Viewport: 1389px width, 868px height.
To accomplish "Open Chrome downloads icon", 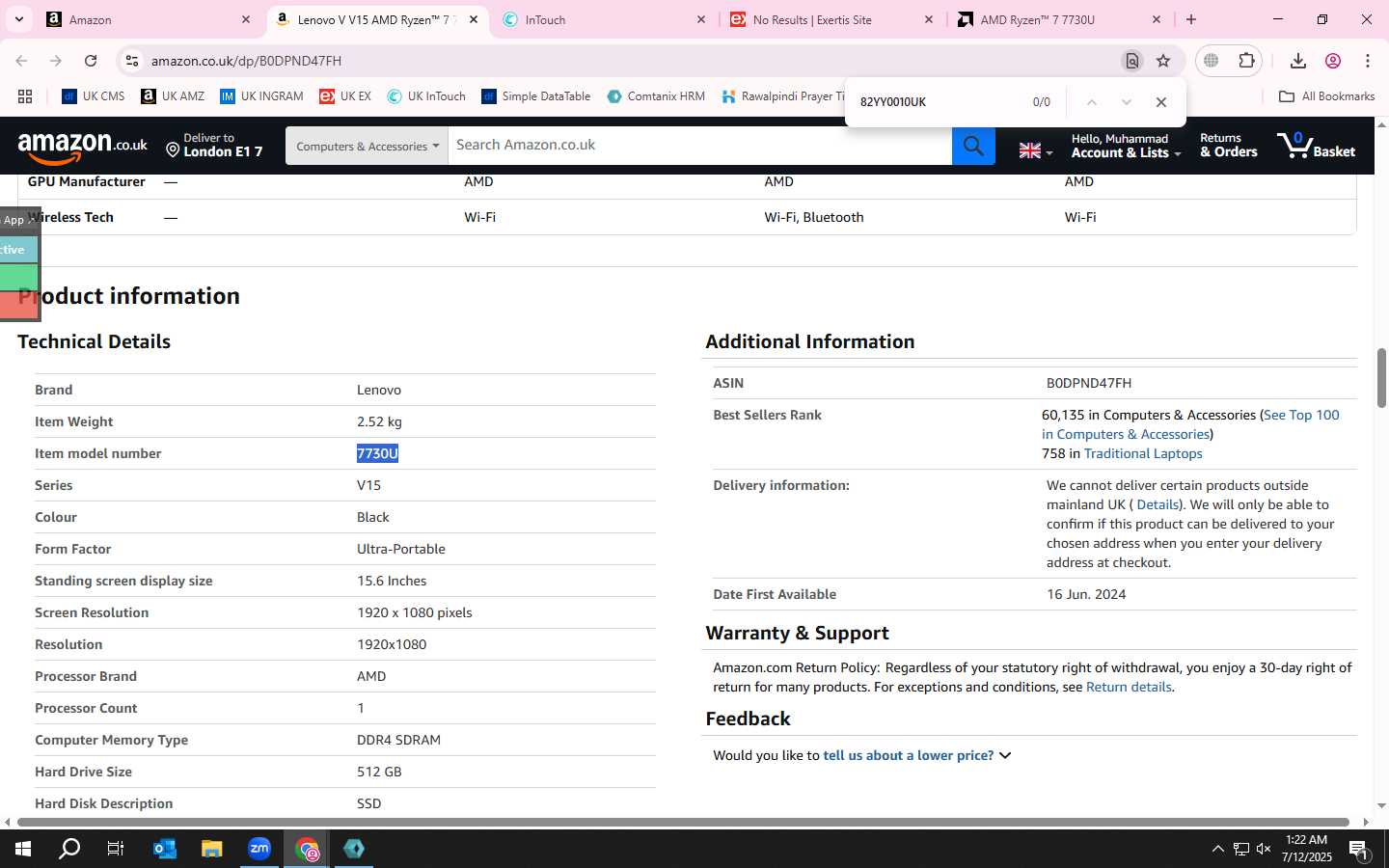I will click(1298, 61).
